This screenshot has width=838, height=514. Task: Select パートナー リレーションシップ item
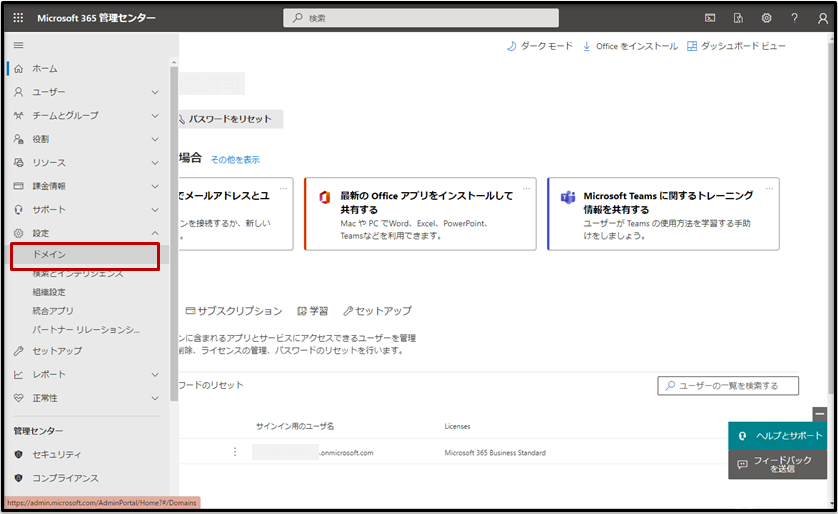(86, 330)
